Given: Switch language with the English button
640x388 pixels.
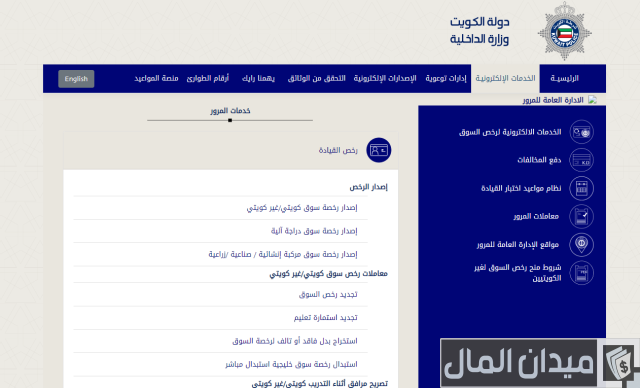Looking at the screenshot, I should coord(76,79).
